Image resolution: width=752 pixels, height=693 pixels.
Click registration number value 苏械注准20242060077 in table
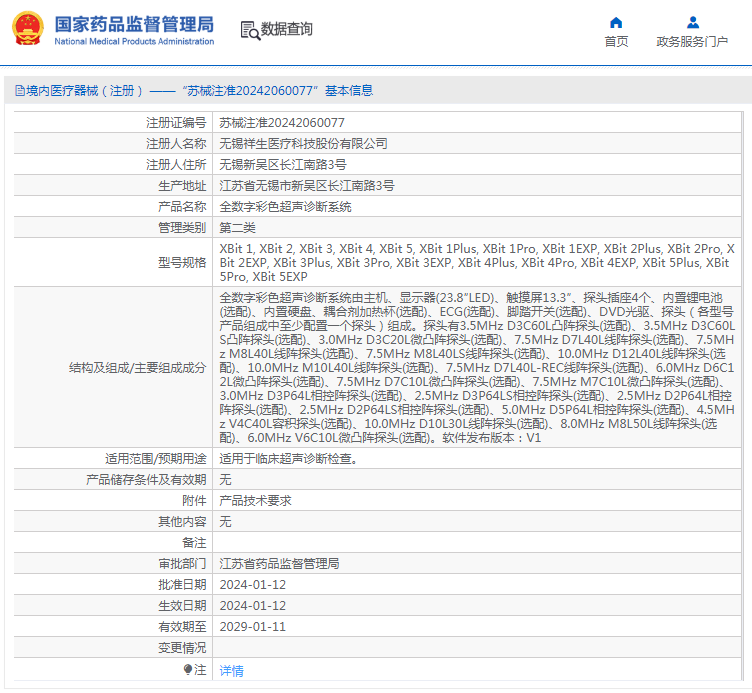tap(282, 123)
